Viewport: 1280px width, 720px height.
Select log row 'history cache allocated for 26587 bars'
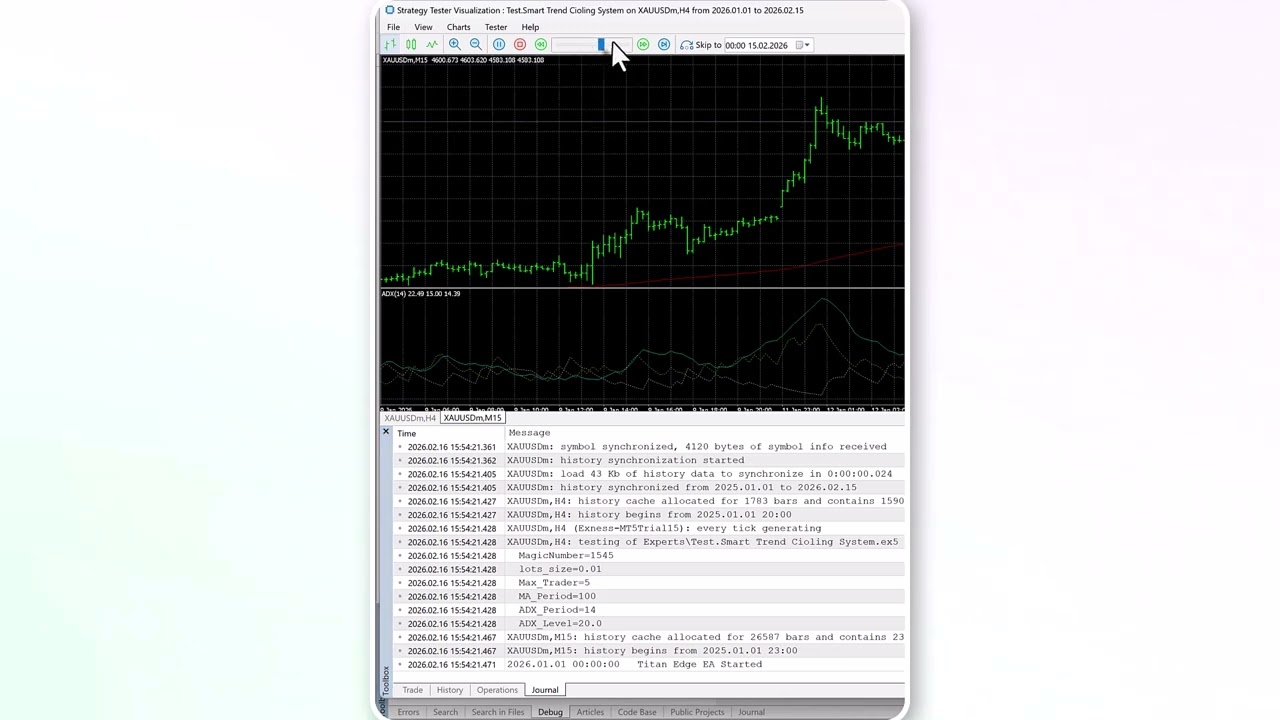pos(650,637)
